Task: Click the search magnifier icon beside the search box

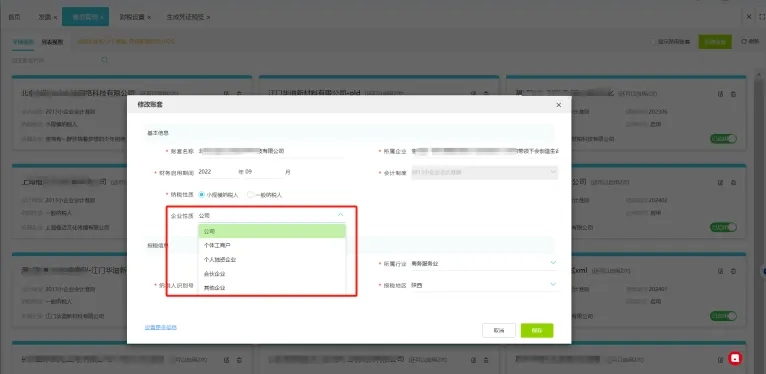Action: point(105,60)
